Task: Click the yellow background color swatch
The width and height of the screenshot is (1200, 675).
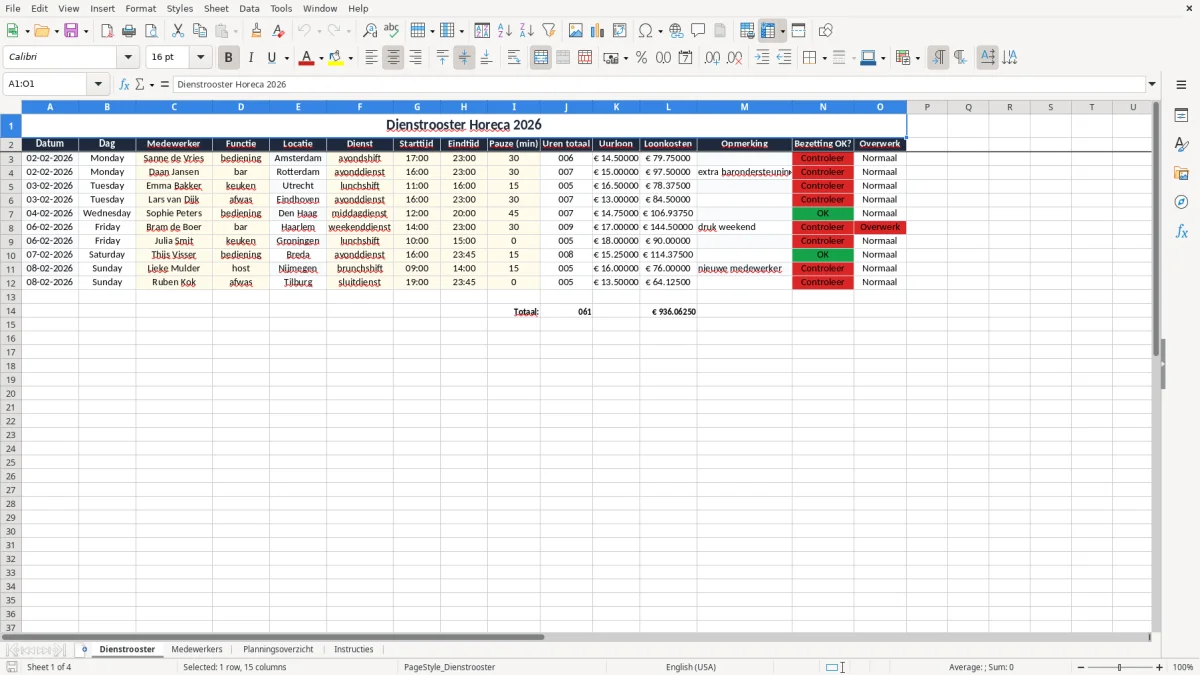Action: point(336,58)
